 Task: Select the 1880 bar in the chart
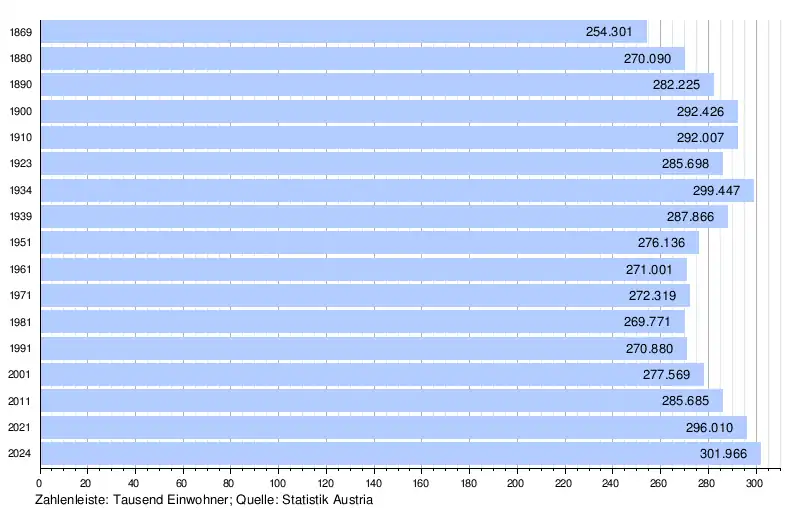click(362, 59)
